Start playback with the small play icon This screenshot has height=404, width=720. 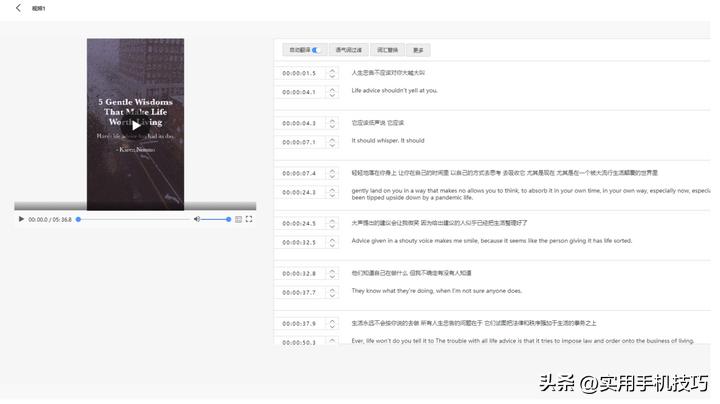pyautogui.click(x=21, y=219)
